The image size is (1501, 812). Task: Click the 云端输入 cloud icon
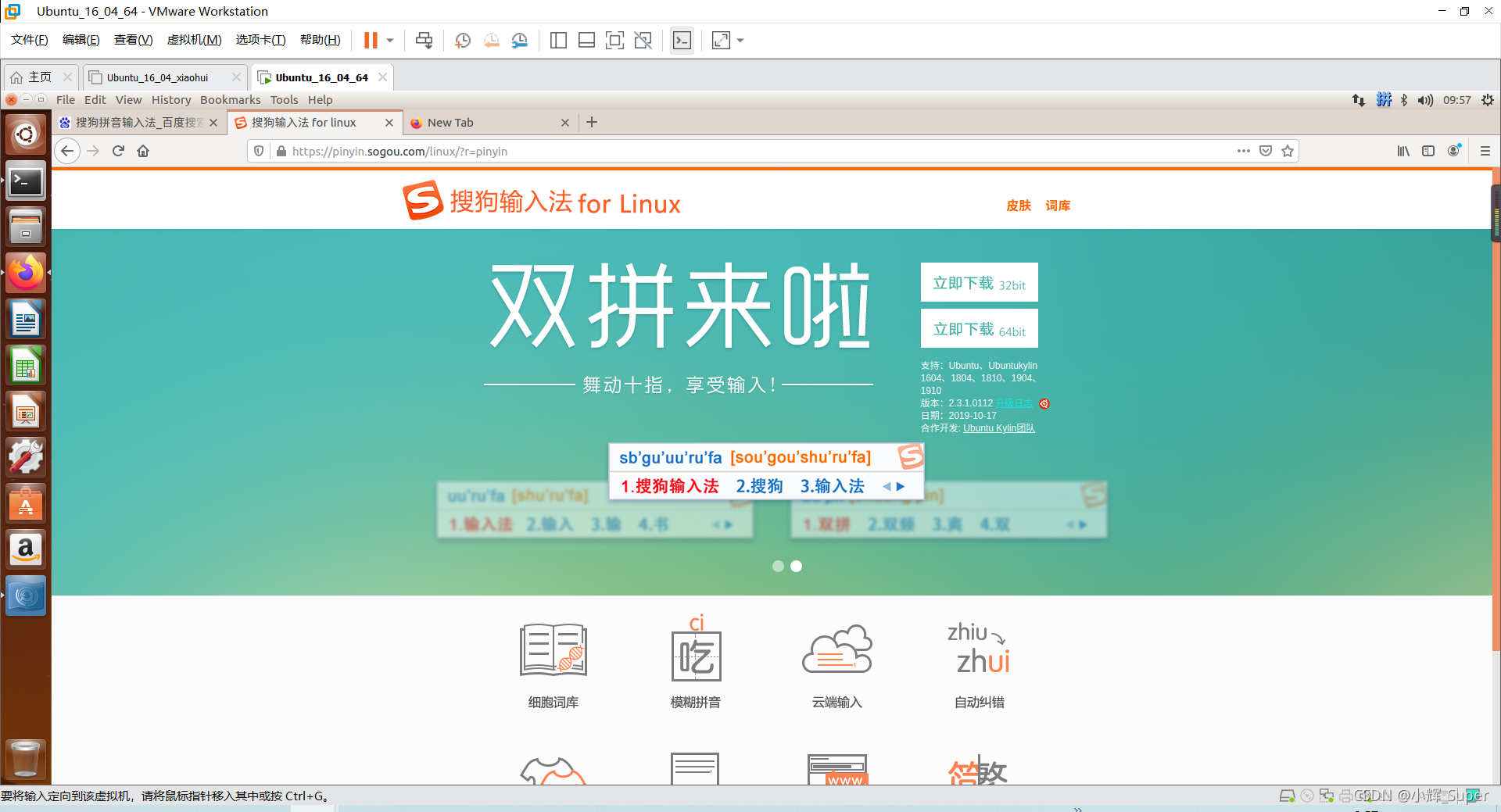click(x=837, y=649)
